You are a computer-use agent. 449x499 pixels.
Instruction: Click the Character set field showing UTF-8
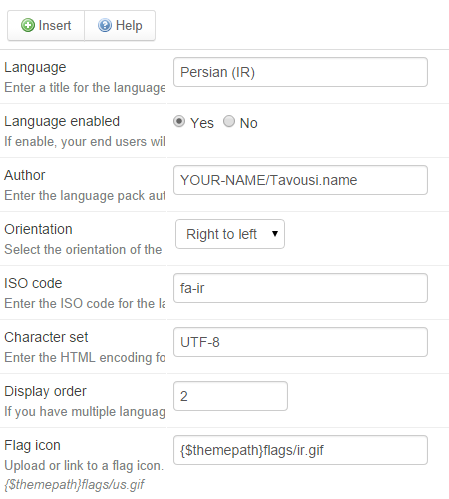(x=300, y=342)
